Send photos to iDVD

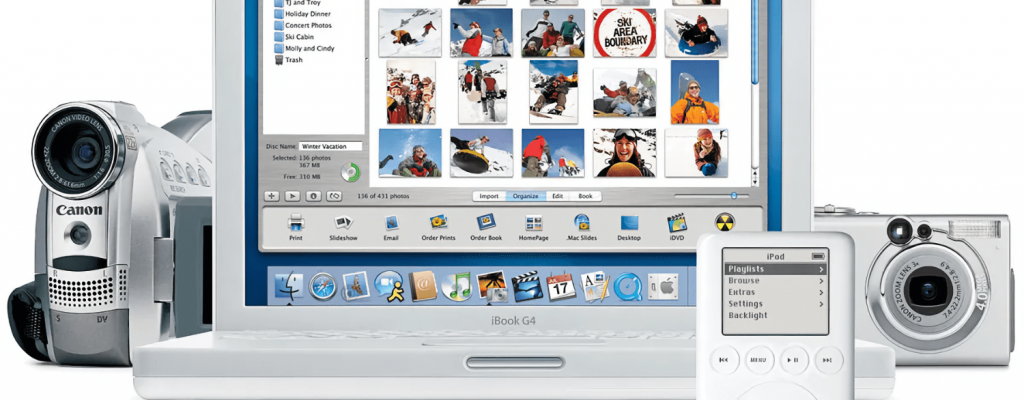click(x=677, y=223)
